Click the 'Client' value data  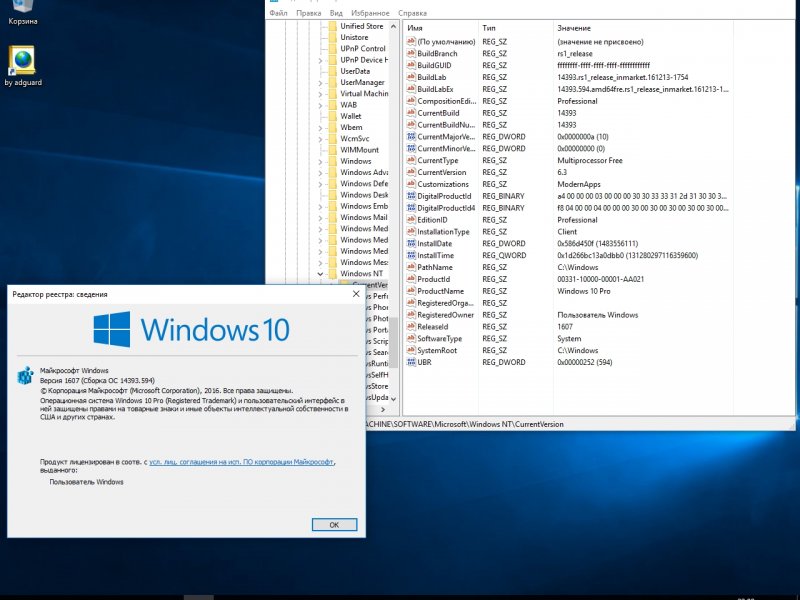pyautogui.click(x=567, y=231)
